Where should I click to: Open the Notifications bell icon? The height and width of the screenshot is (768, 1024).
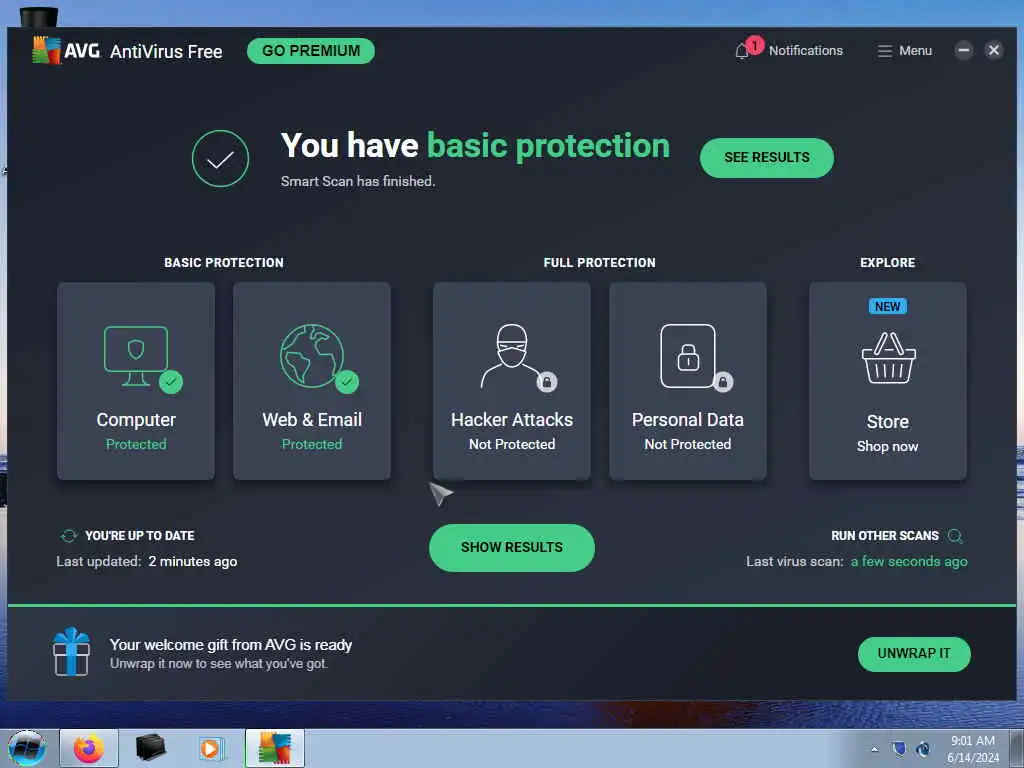tap(742, 51)
